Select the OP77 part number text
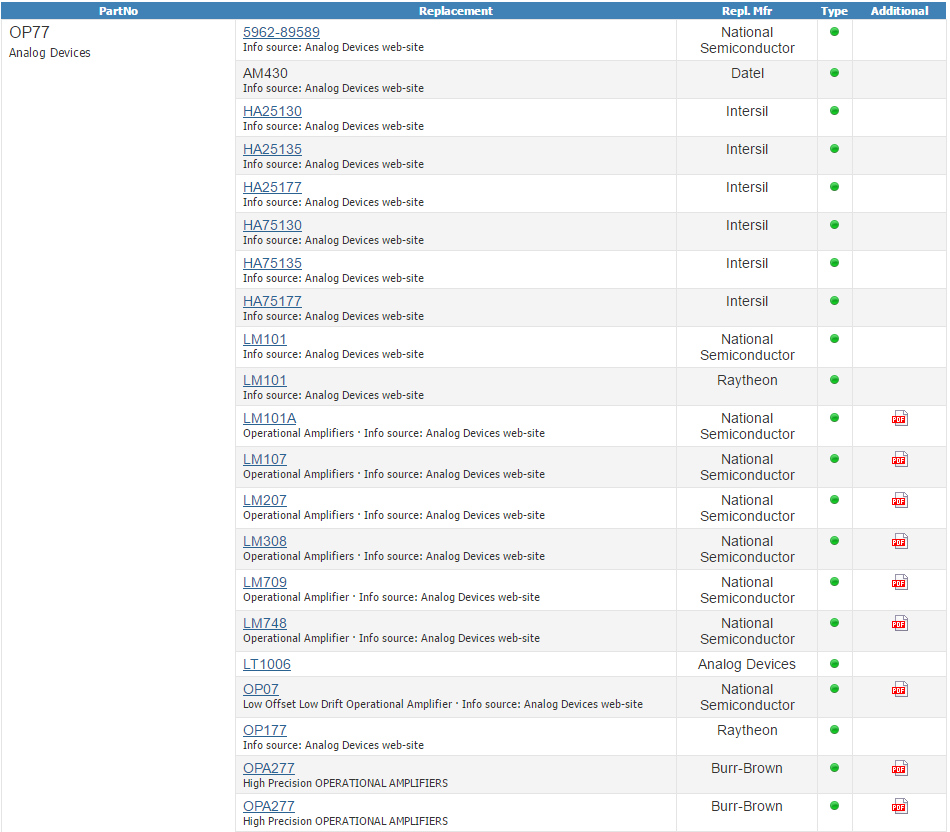 point(29,32)
